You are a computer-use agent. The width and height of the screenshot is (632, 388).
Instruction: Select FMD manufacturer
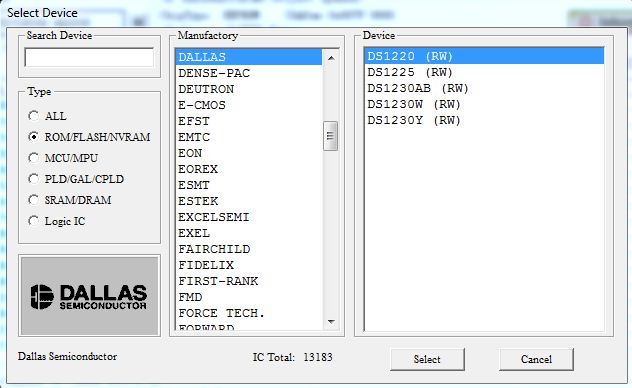pyautogui.click(x=249, y=297)
